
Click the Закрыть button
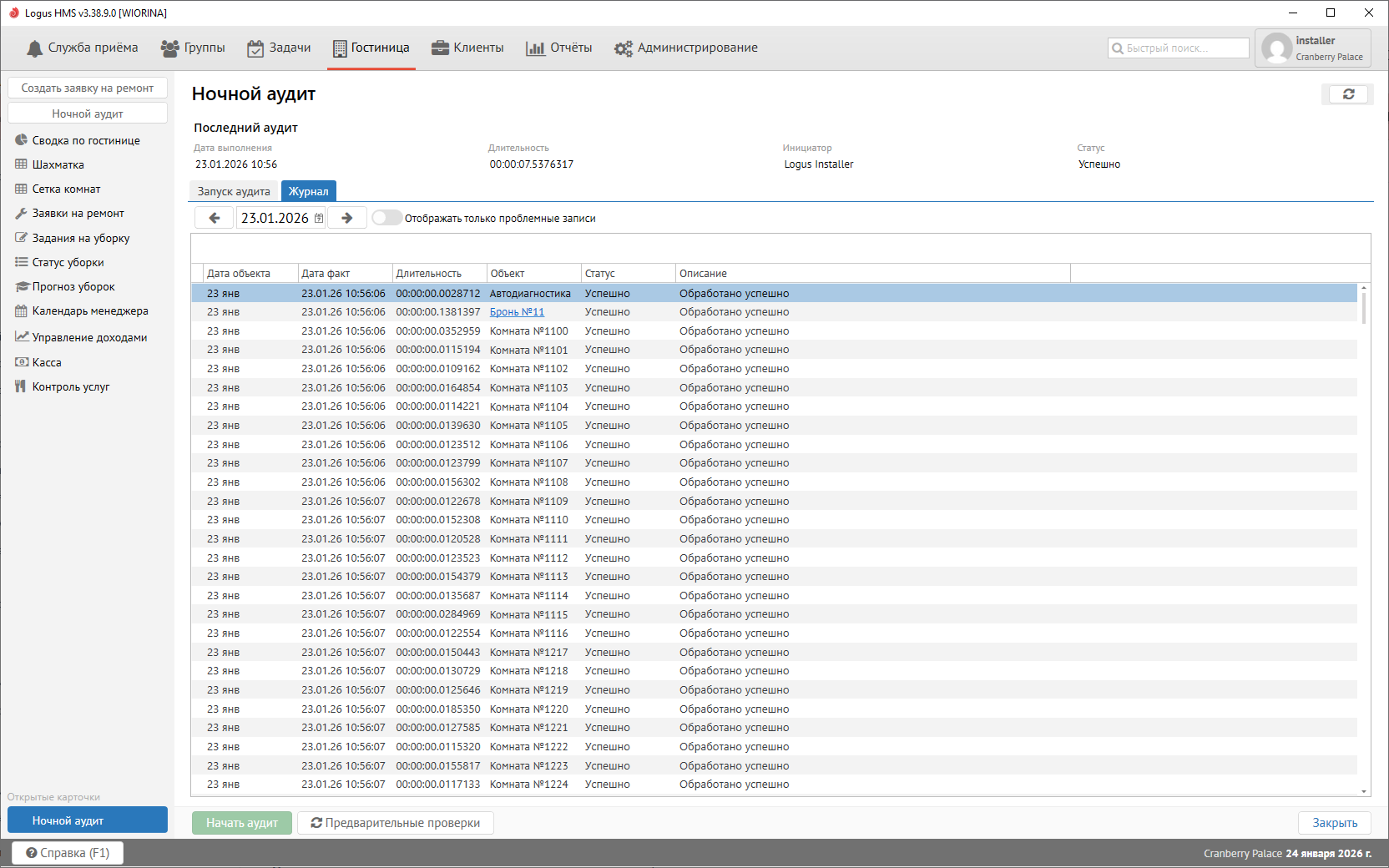point(1334,823)
